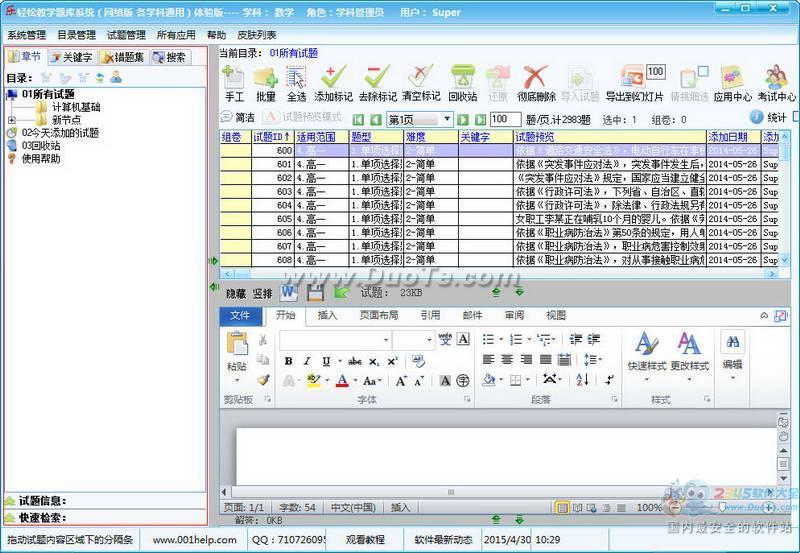Click the questions-per-page input field showing 100
Viewport: 800px width, 553px height.
tap(505, 119)
